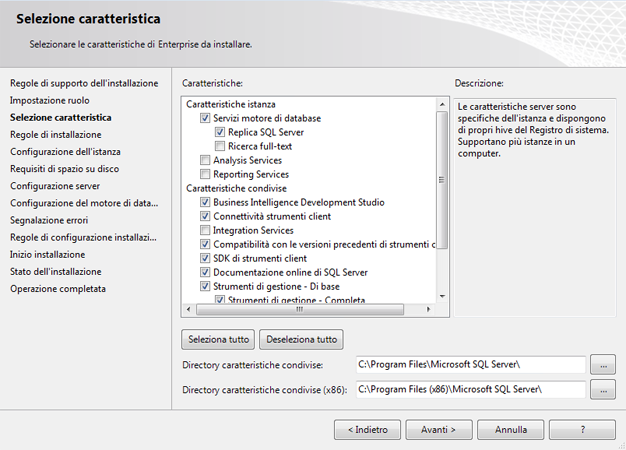Viewport: 626px width, 450px height.
Task: Click the Caratteristiche condivise group header
Action: (x=236, y=188)
